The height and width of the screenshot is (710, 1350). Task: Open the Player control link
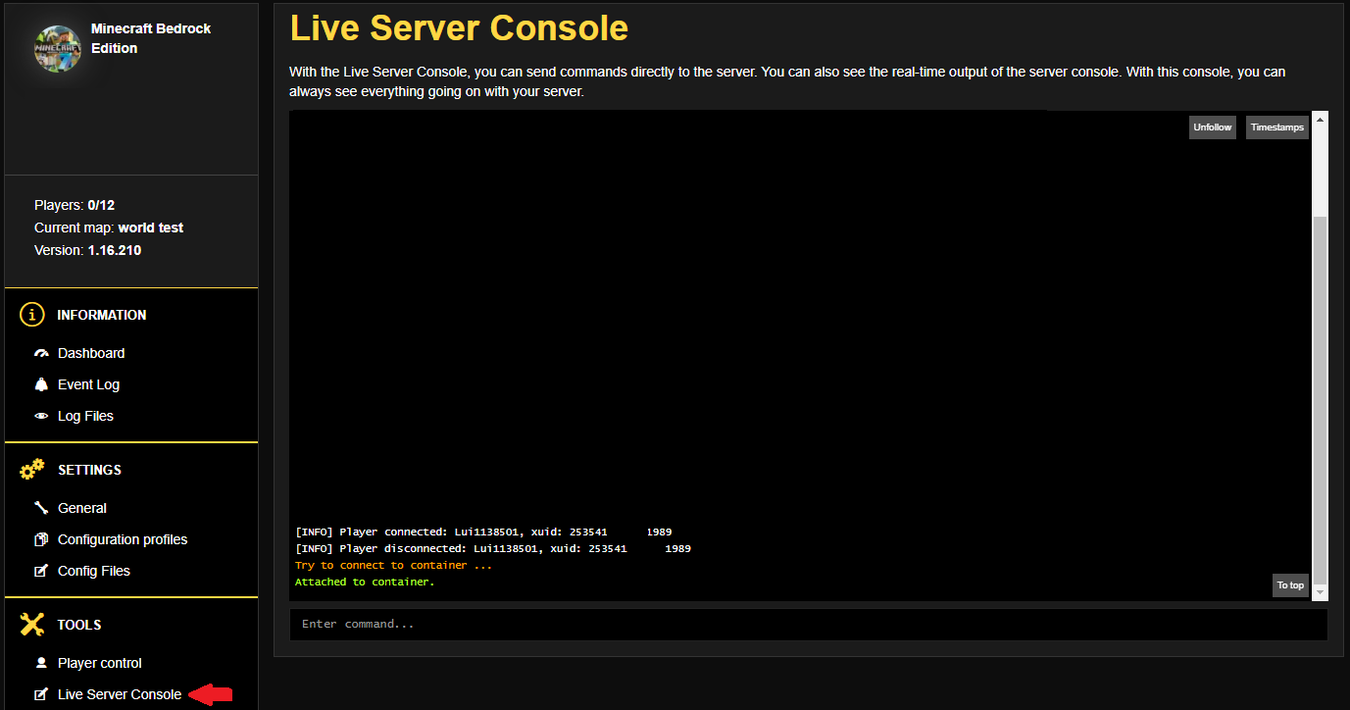coord(99,663)
